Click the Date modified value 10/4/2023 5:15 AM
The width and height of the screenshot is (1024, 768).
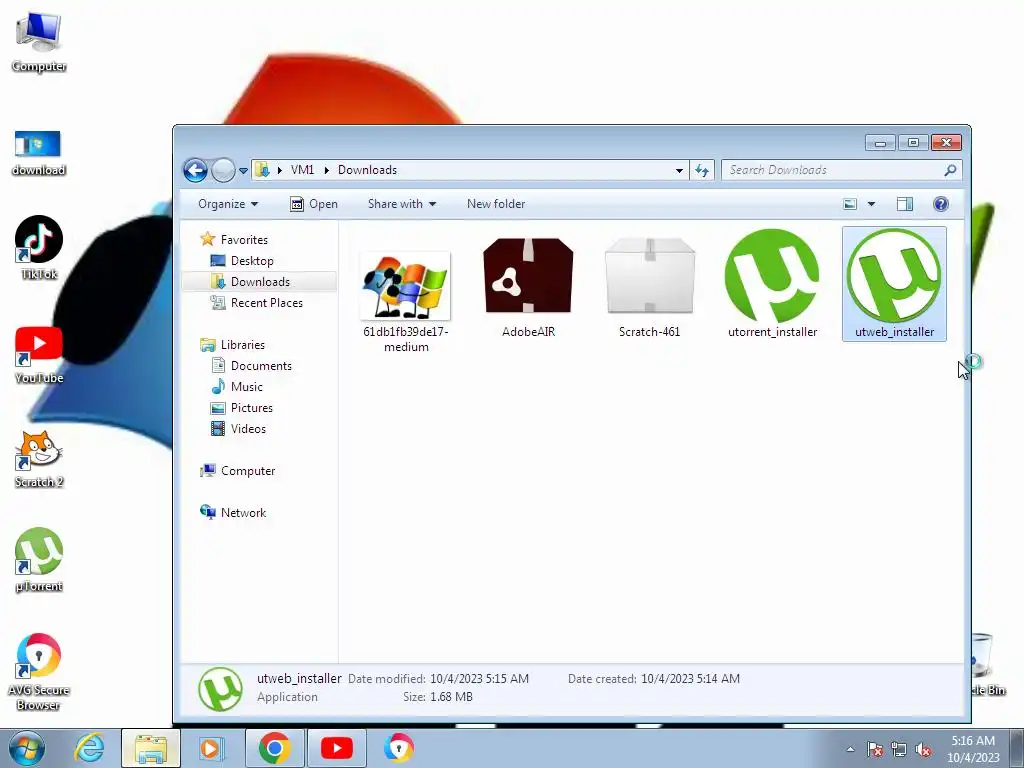[479, 679]
